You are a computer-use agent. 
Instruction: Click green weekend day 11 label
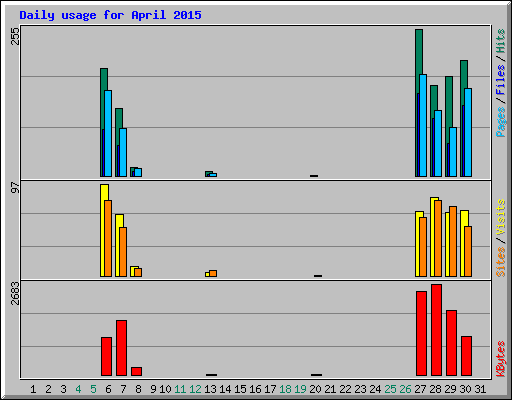tap(180, 389)
